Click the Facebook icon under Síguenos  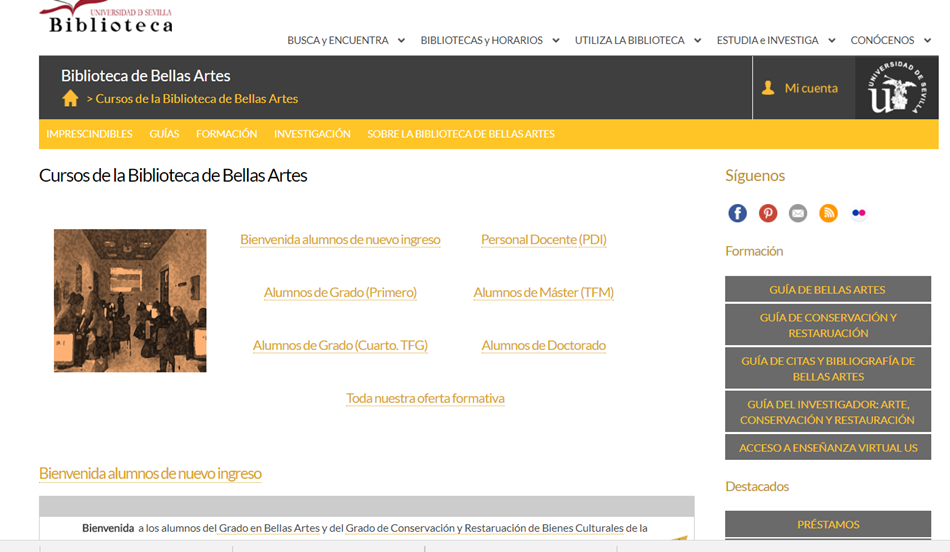tap(737, 213)
